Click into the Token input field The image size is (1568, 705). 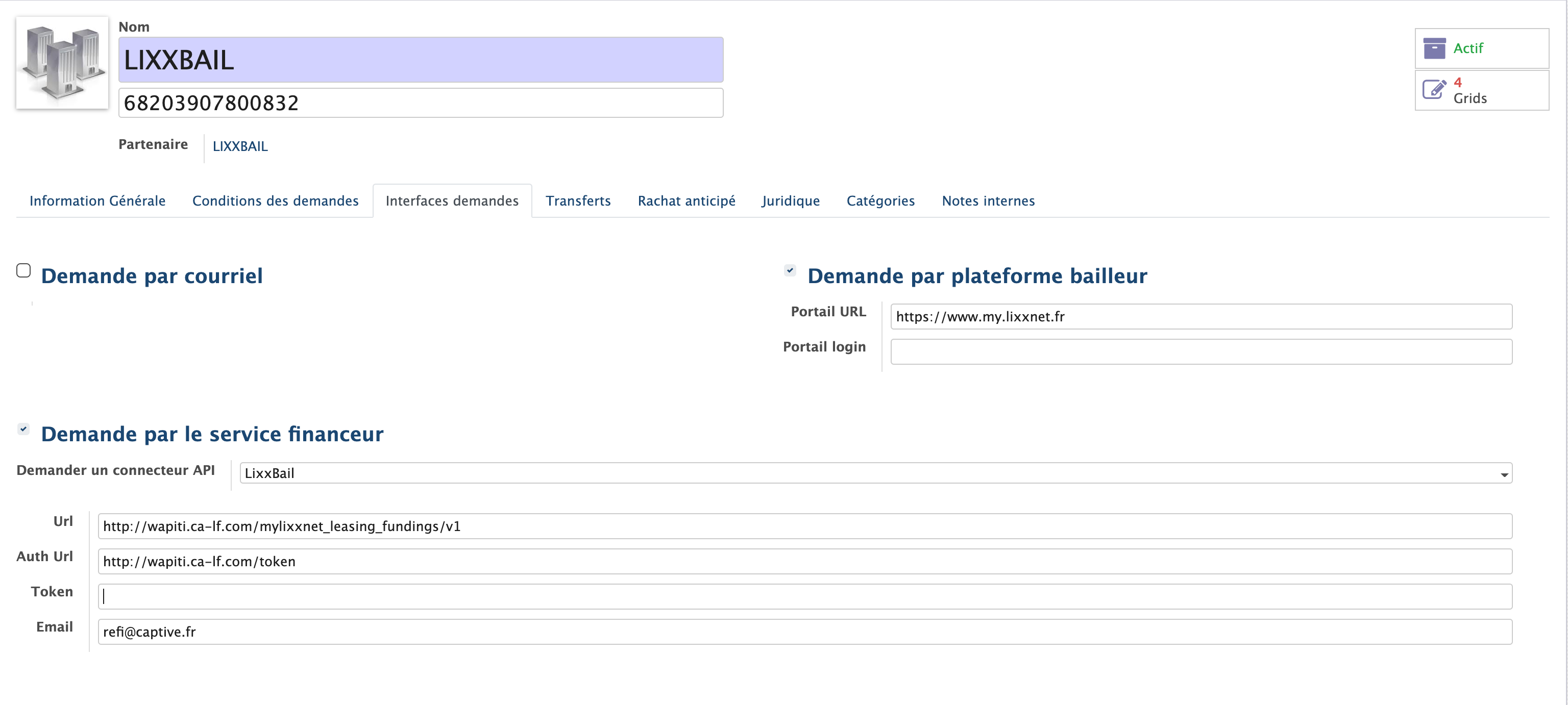point(805,597)
